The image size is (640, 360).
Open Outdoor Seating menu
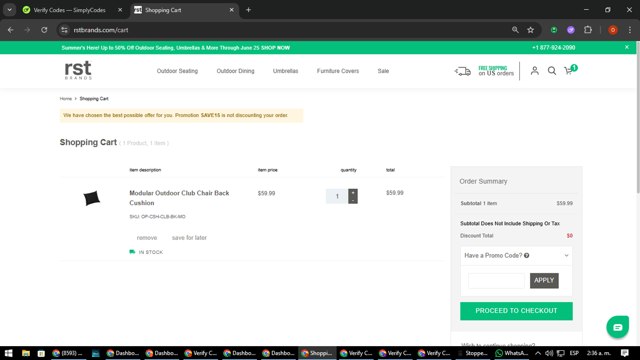[x=177, y=71]
